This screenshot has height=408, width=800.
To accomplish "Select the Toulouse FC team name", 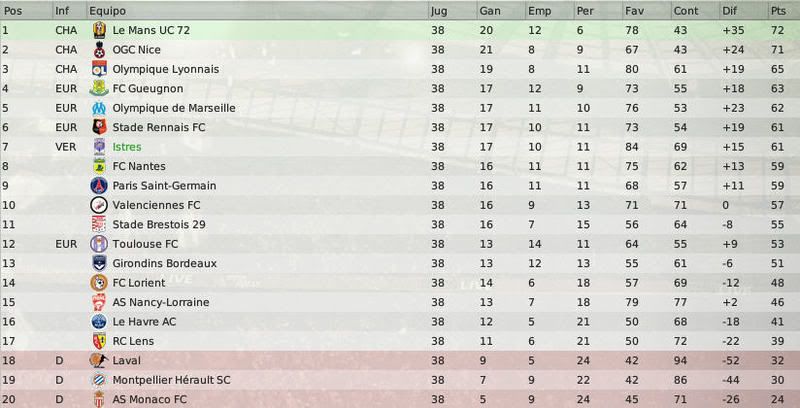I will point(145,244).
